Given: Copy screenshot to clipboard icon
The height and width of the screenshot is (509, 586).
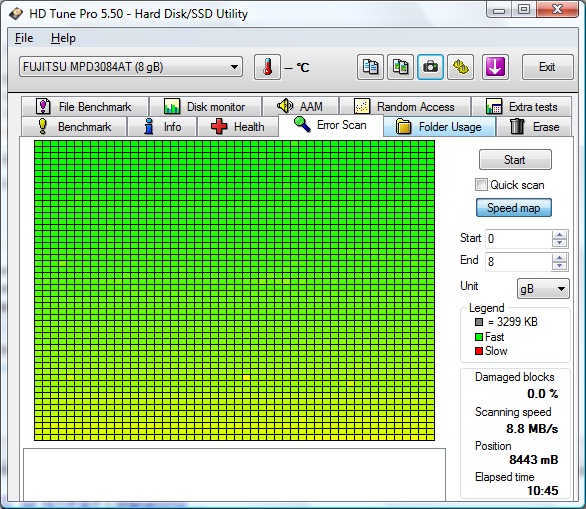Looking at the screenshot, I should (400, 67).
